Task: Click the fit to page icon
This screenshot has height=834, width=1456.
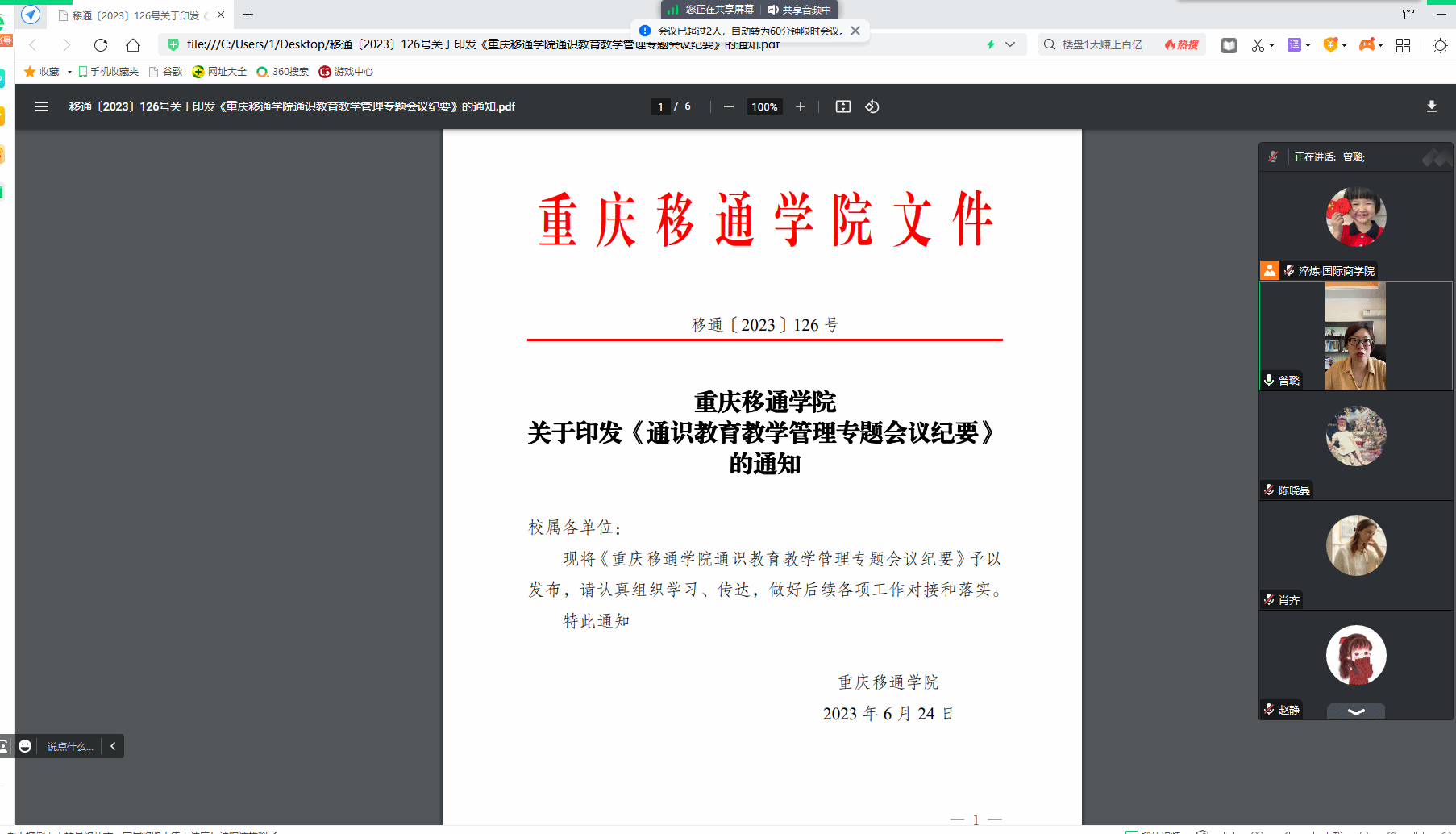Action: (x=842, y=106)
